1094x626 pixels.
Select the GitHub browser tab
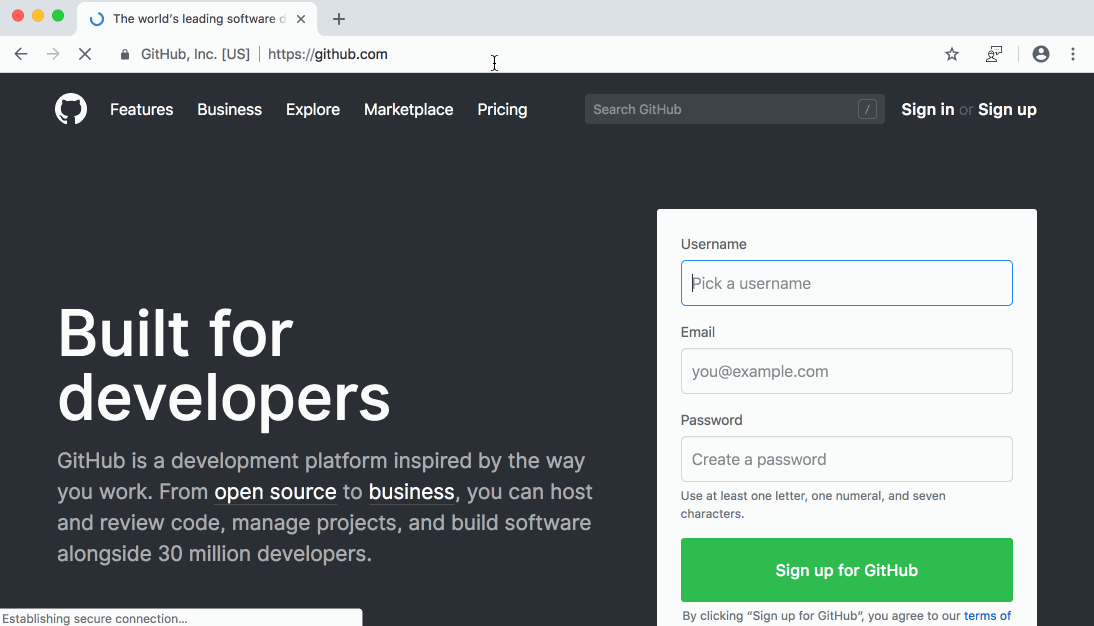(x=197, y=19)
